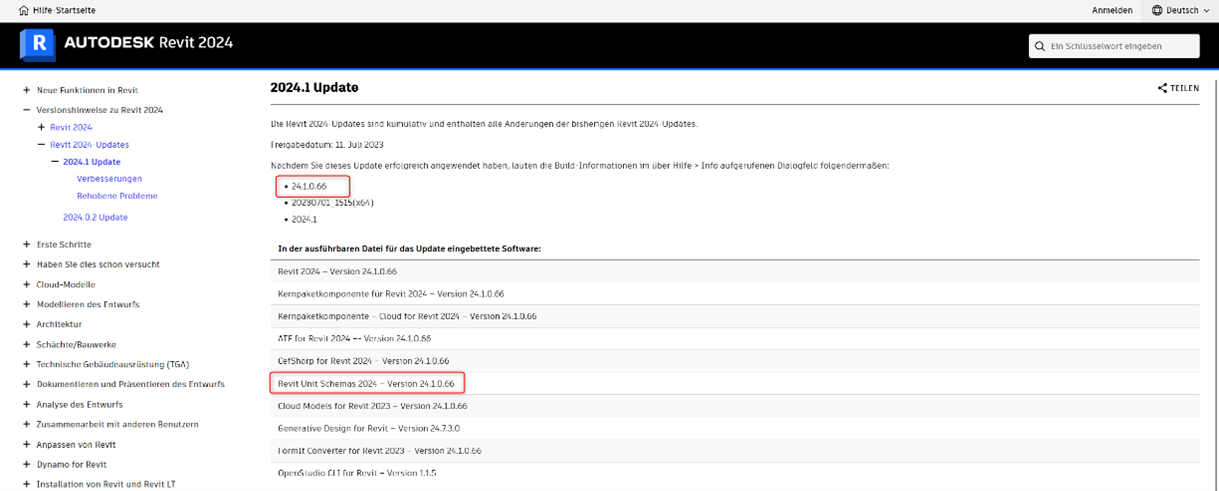
Task: Open Dynamo for Revit topic
Action: (71, 464)
